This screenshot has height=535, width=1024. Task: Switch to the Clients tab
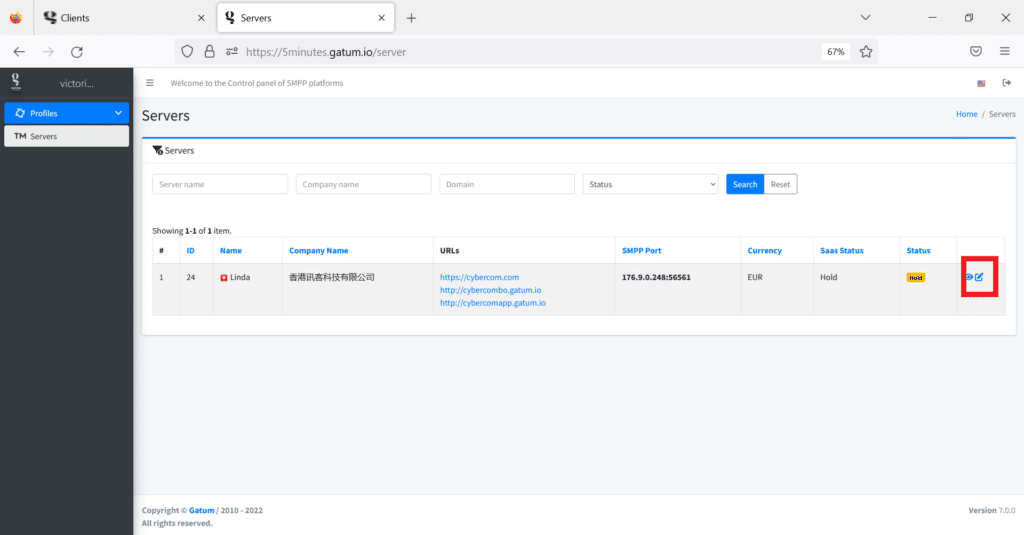(123, 18)
